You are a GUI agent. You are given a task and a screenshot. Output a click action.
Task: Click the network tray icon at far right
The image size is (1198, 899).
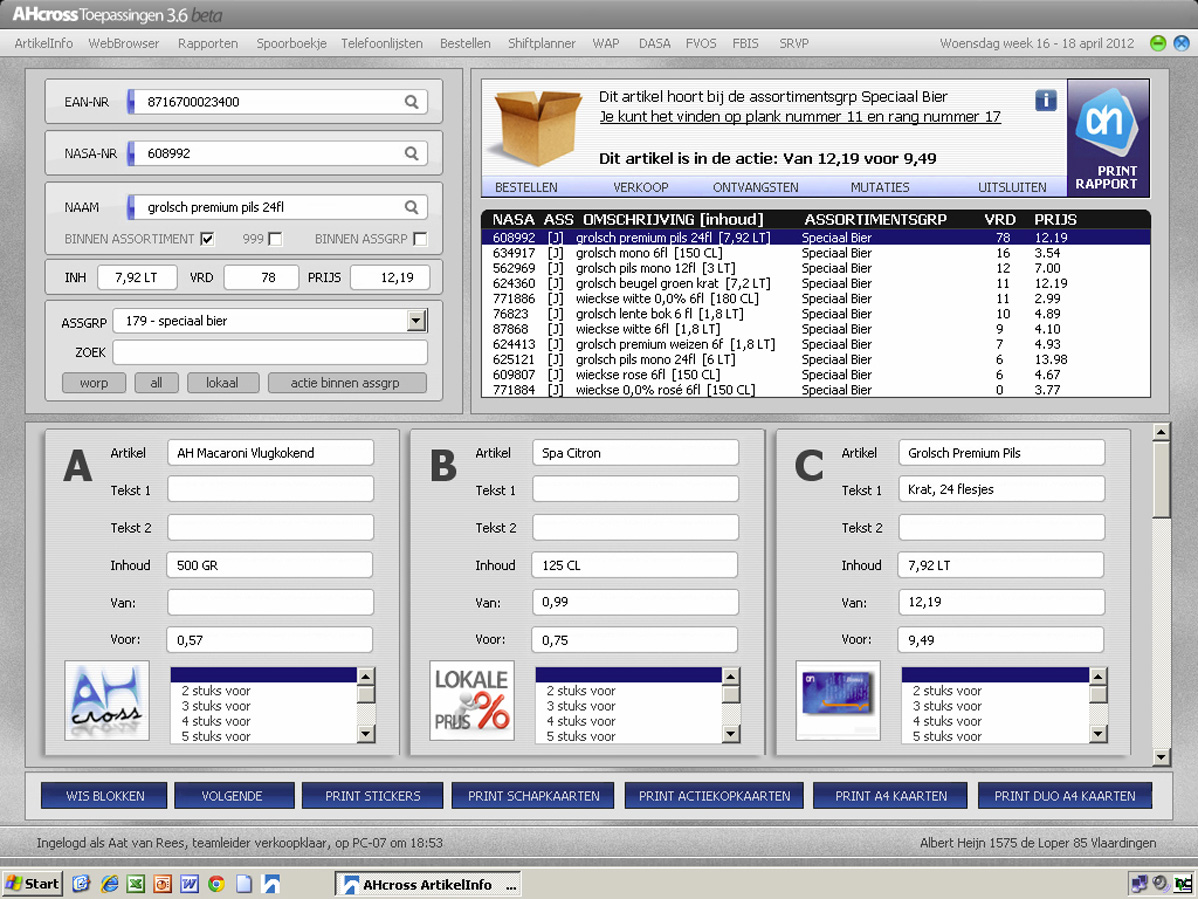pos(1183,884)
